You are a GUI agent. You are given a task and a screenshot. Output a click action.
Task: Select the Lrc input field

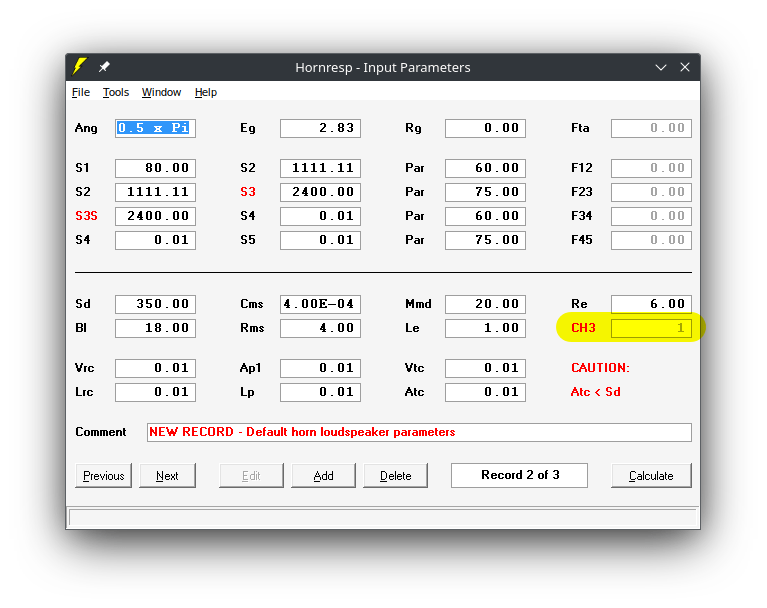156,392
